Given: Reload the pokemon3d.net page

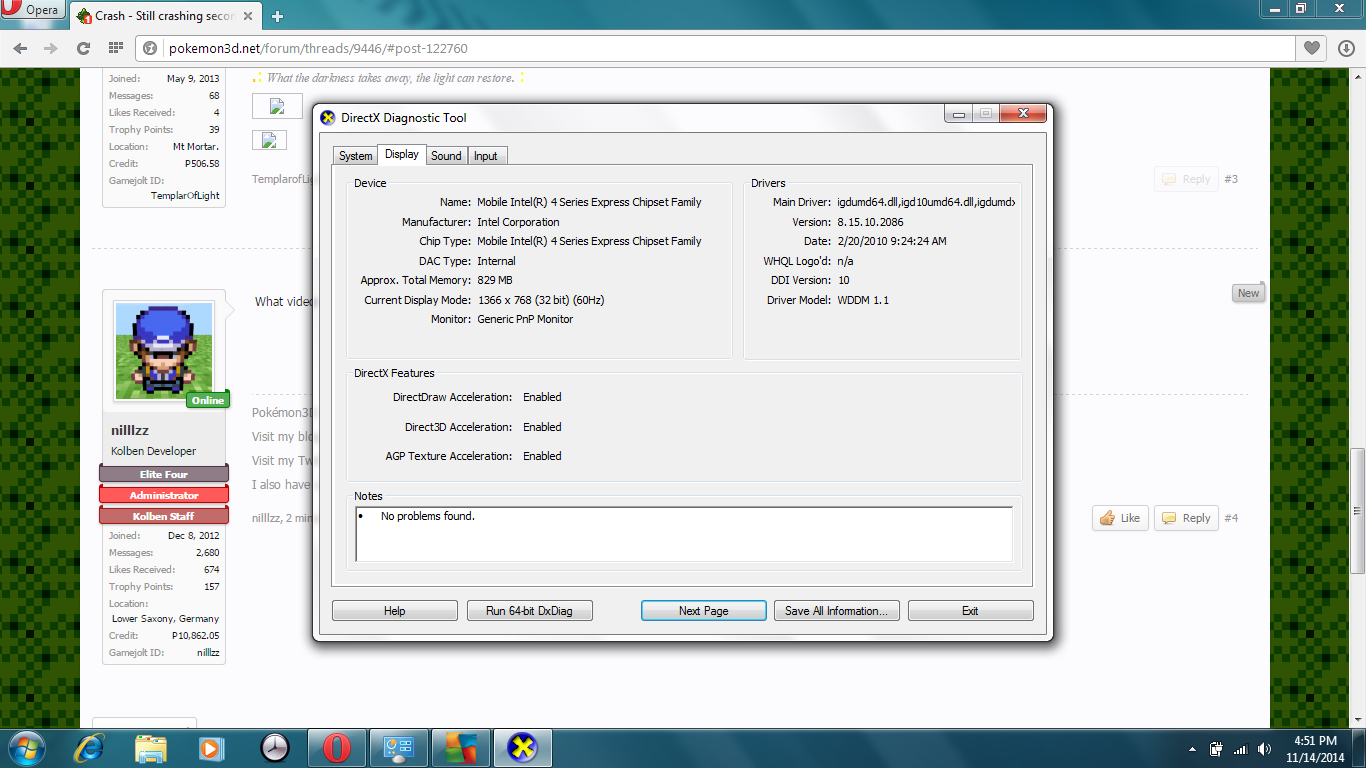Looking at the screenshot, I should click(83, 48).
